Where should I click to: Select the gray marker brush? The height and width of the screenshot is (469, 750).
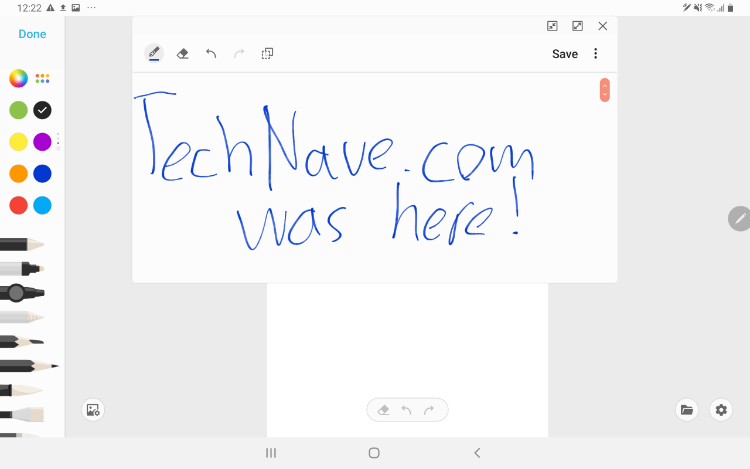pos(22,269)
